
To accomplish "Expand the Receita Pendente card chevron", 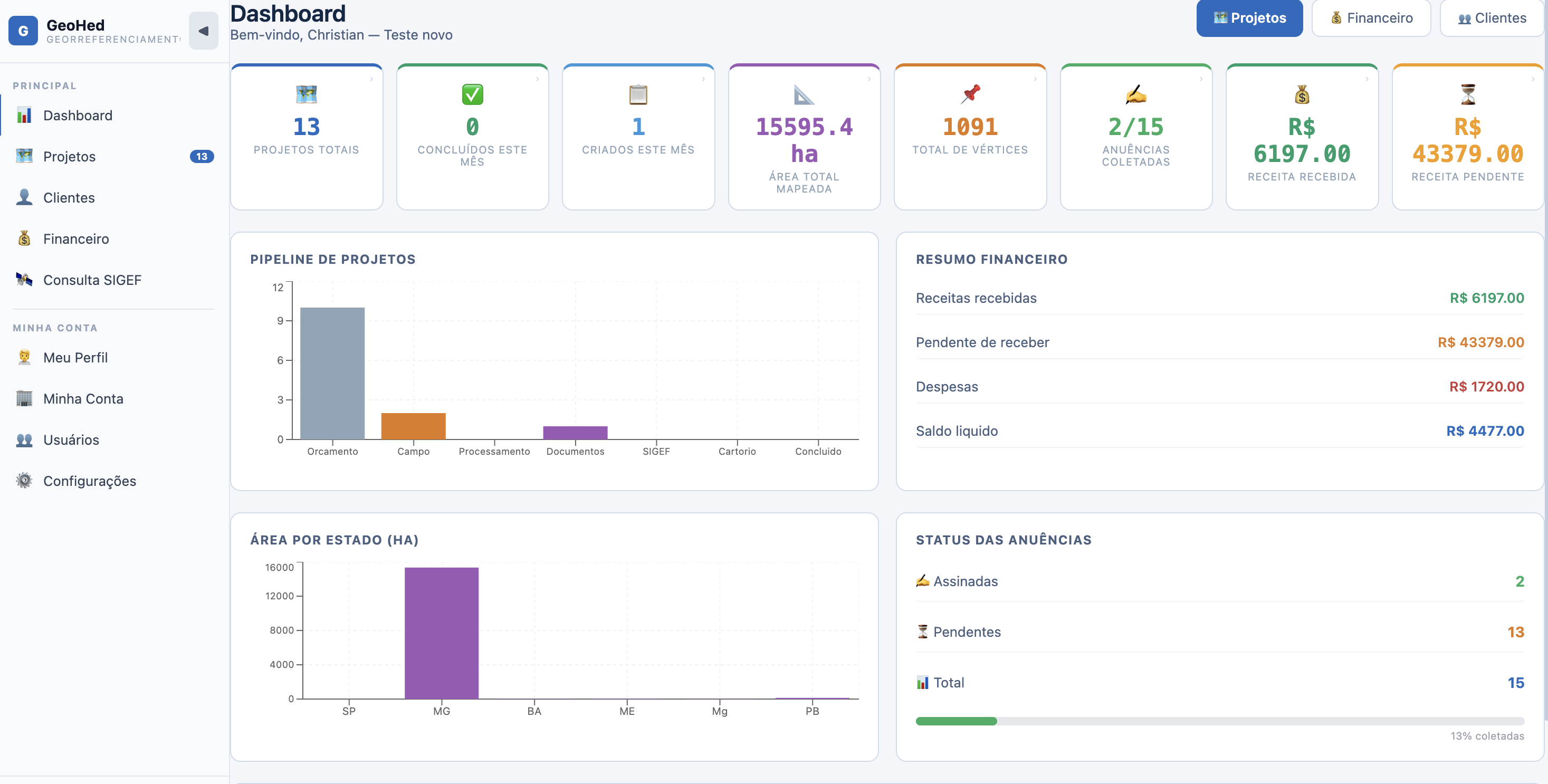I will click(1533, 79).
